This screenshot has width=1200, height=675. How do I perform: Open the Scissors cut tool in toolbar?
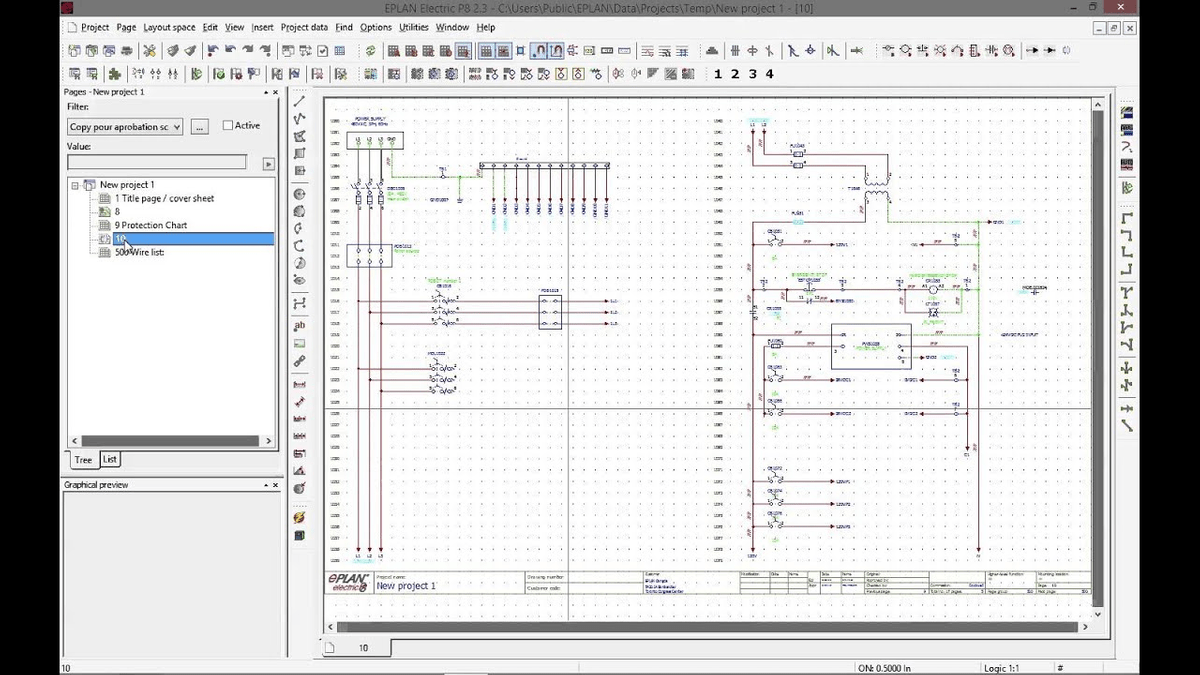(x=149, y=50)
